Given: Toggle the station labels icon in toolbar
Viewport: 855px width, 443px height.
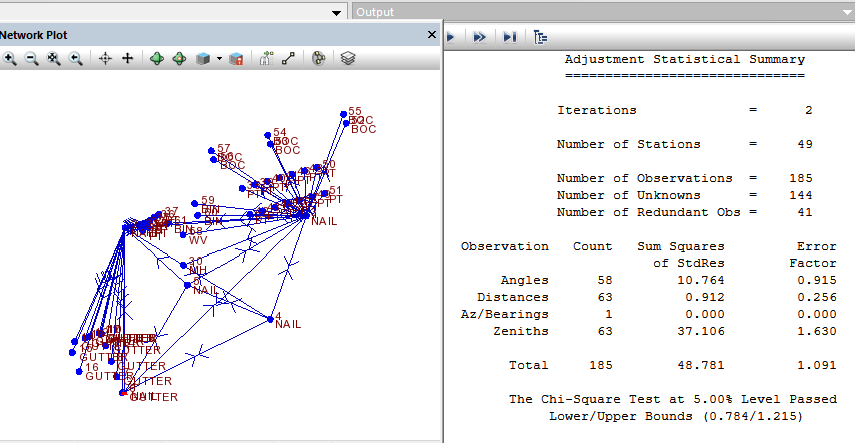Looking at the screenshot, I should 266,59.
